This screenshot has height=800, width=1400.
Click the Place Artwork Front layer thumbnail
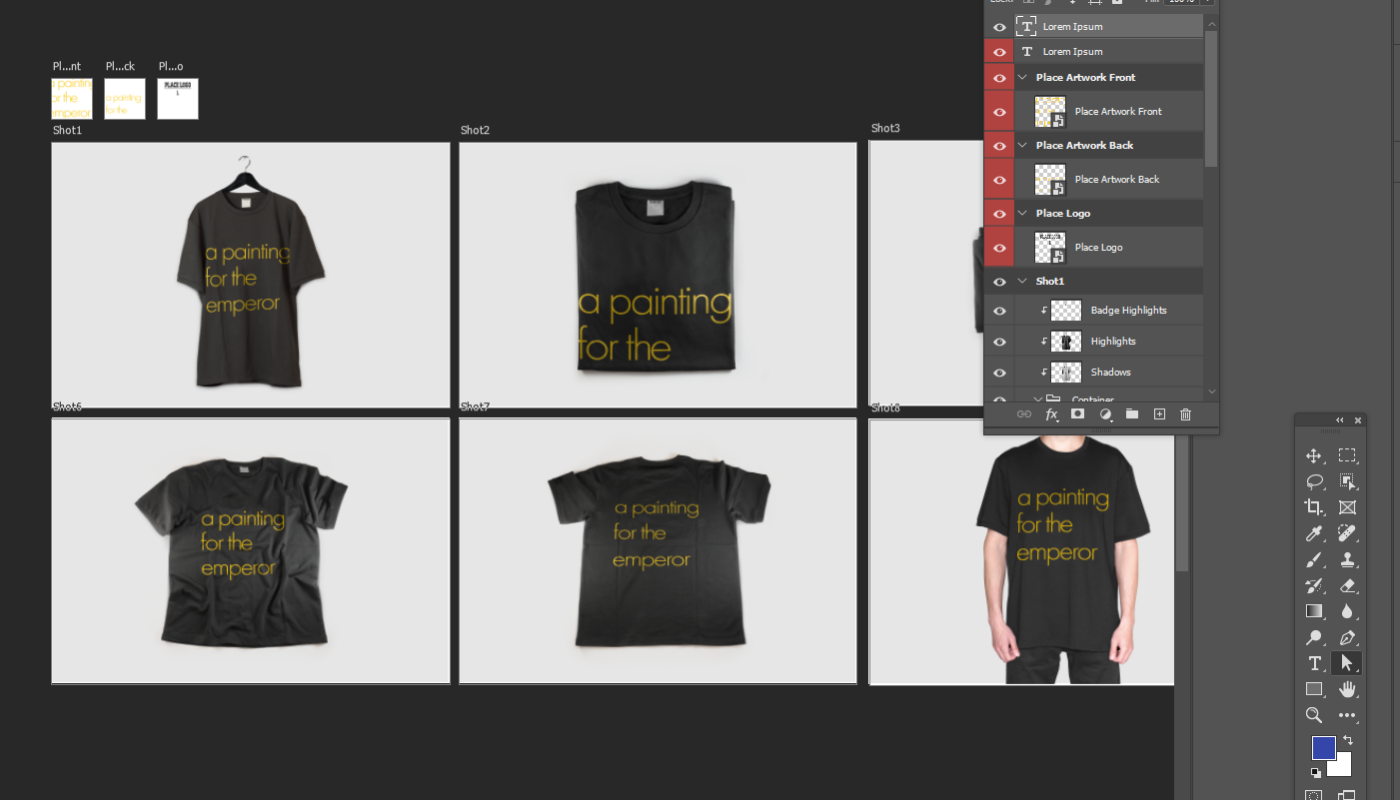point(1050,111)
